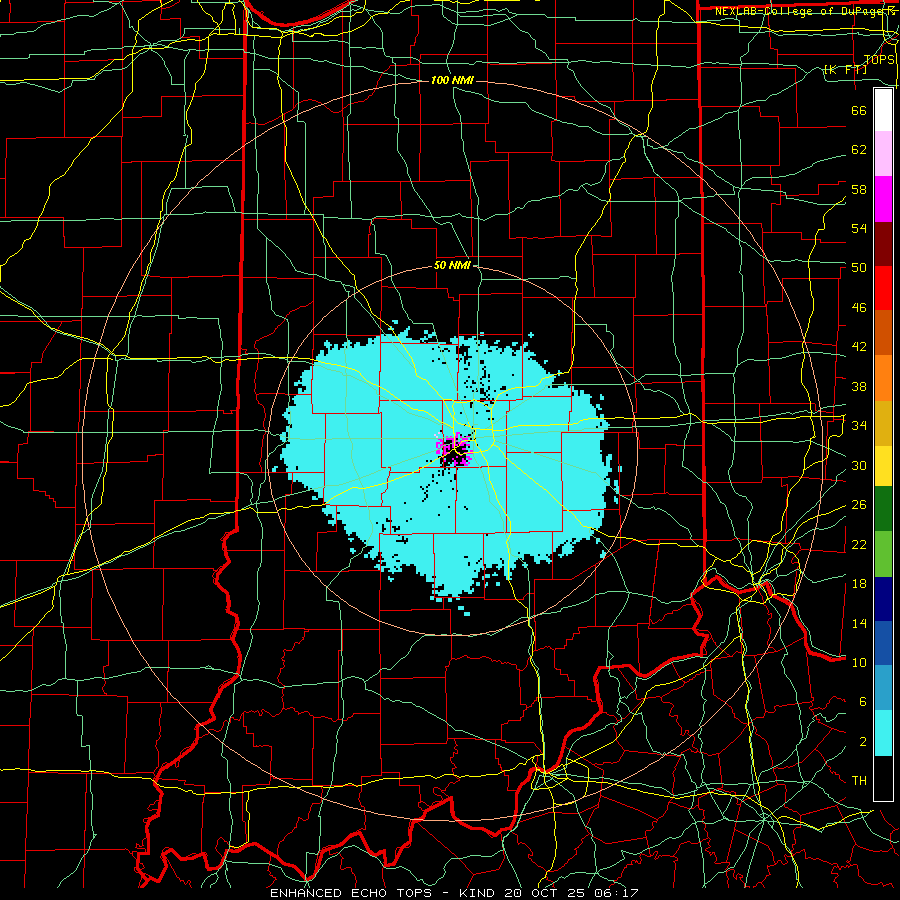900x900 pixels.
Task: Click the '18' legend value
Action: 859,584
